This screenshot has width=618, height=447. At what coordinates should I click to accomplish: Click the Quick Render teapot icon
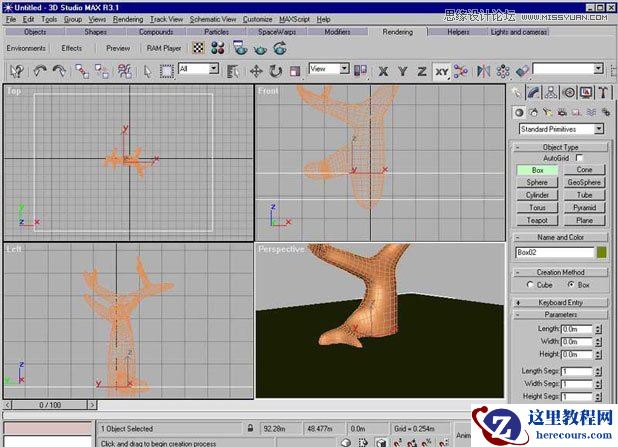tap(260, 49)
